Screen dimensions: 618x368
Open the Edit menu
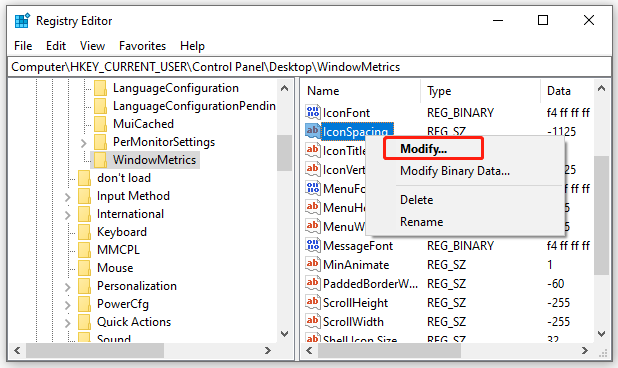tap(56, 46)
